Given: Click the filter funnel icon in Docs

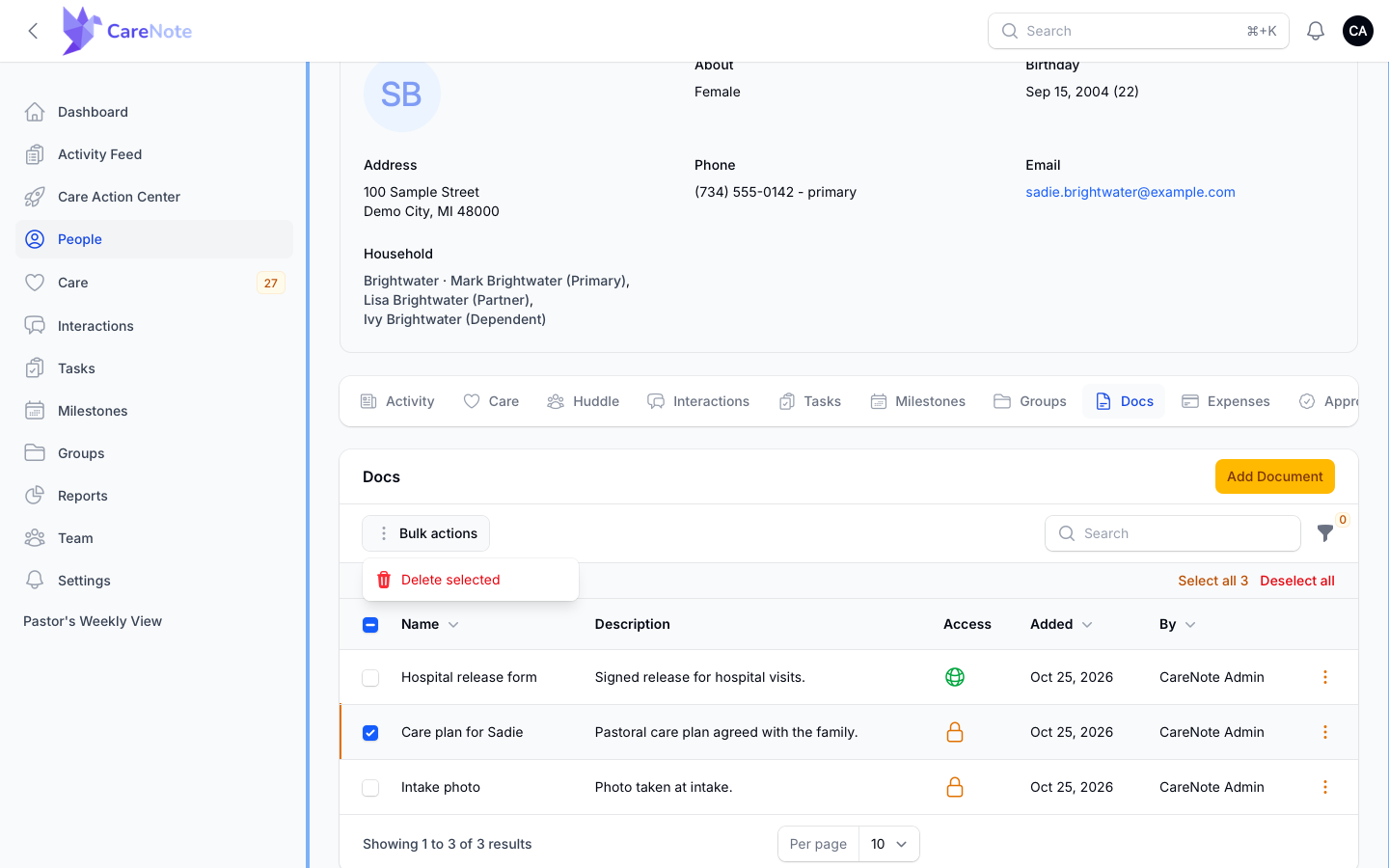Looking at the screenshot, I should pyautogui.click(x=1325, y=533).
